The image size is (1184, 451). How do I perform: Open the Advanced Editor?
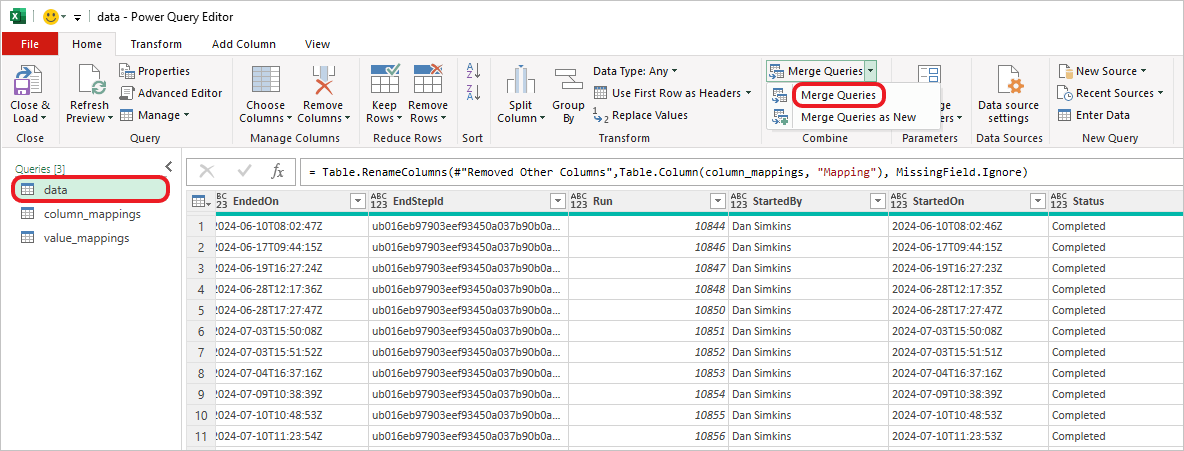tap(171, 93)
